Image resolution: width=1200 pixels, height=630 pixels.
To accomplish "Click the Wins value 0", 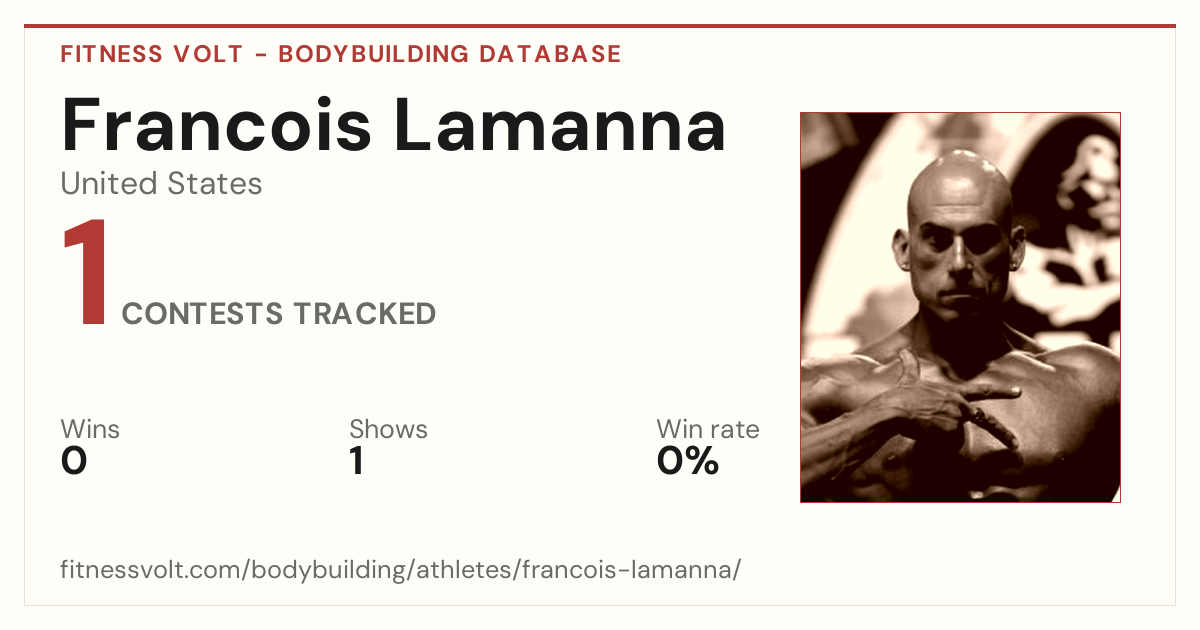I will pos(74,461).
